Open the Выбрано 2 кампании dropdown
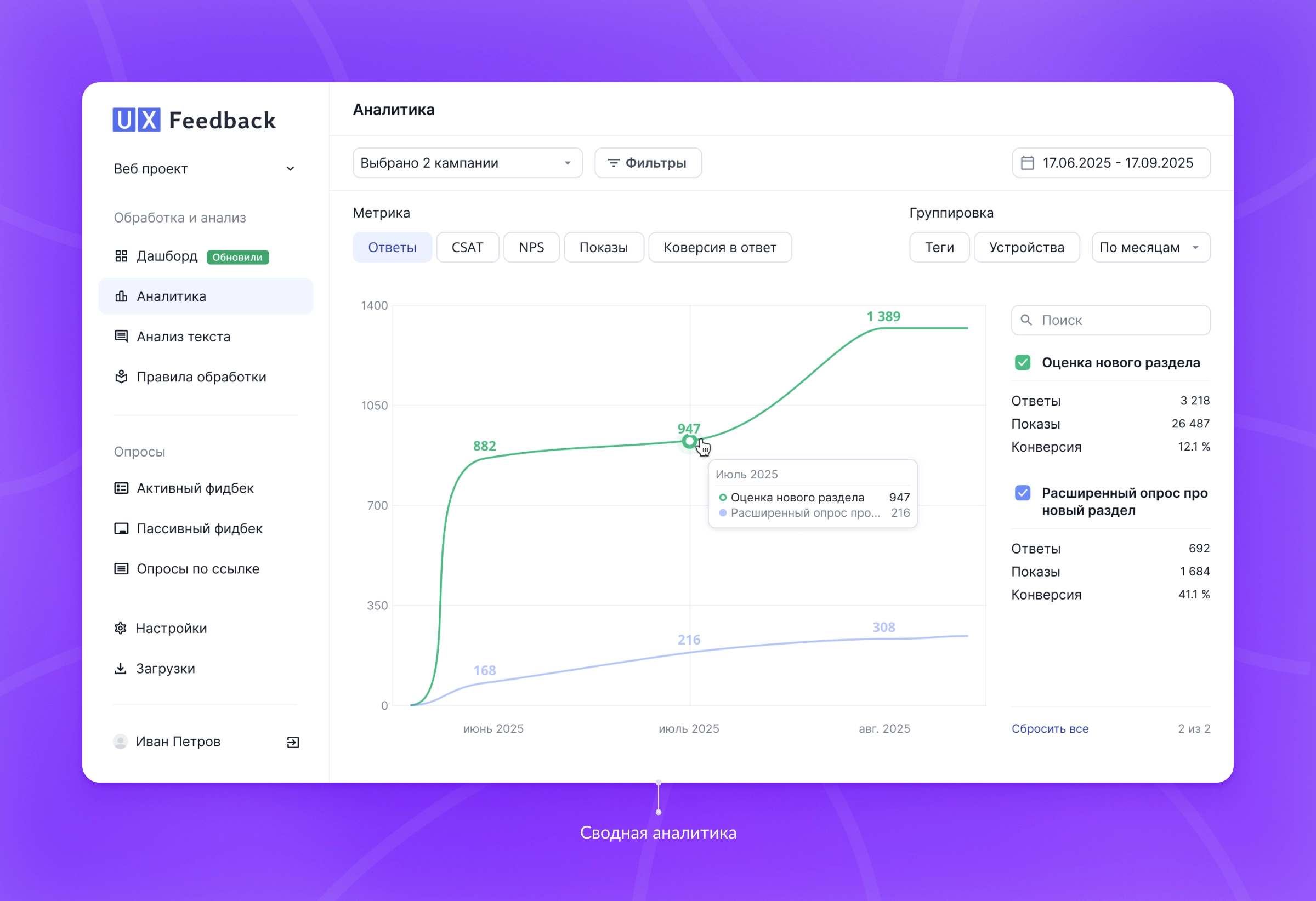1316x901 pixels. [x=467, y=163]
